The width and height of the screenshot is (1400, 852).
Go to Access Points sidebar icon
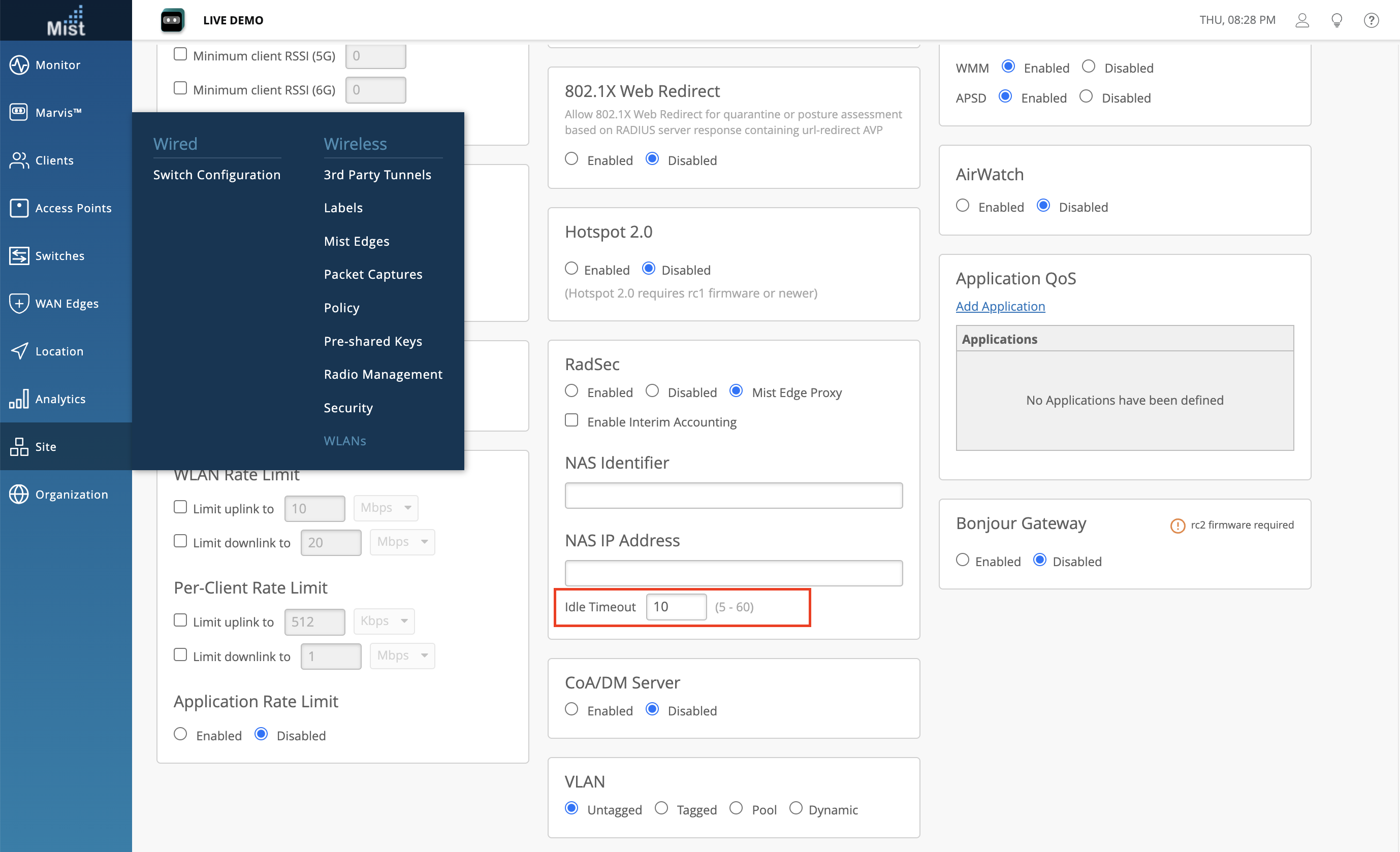(x=19, y=208)
